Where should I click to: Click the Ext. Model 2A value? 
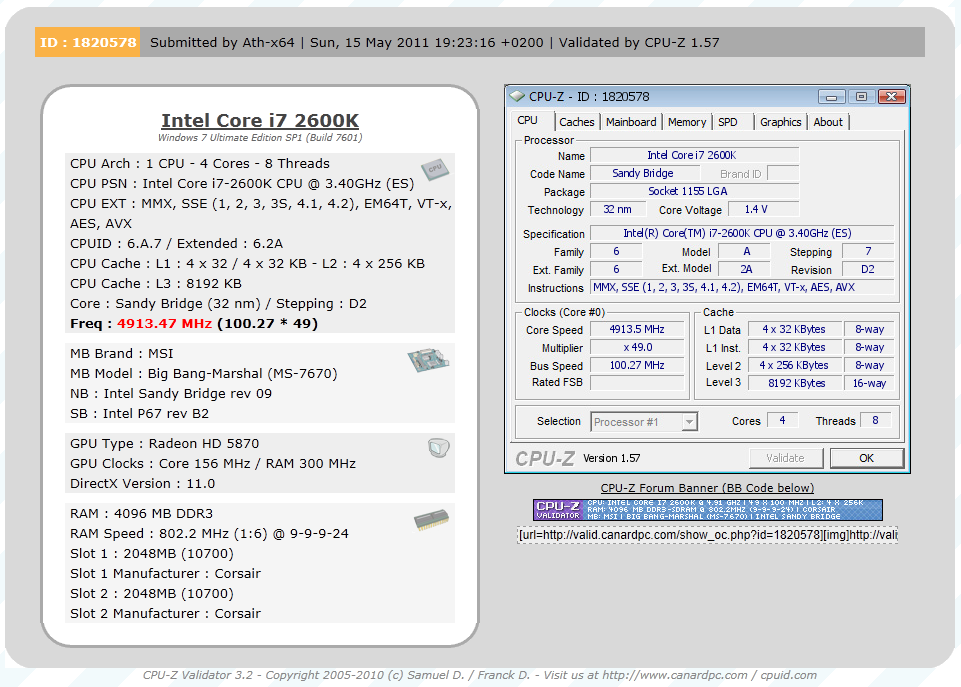click(746, 270)
